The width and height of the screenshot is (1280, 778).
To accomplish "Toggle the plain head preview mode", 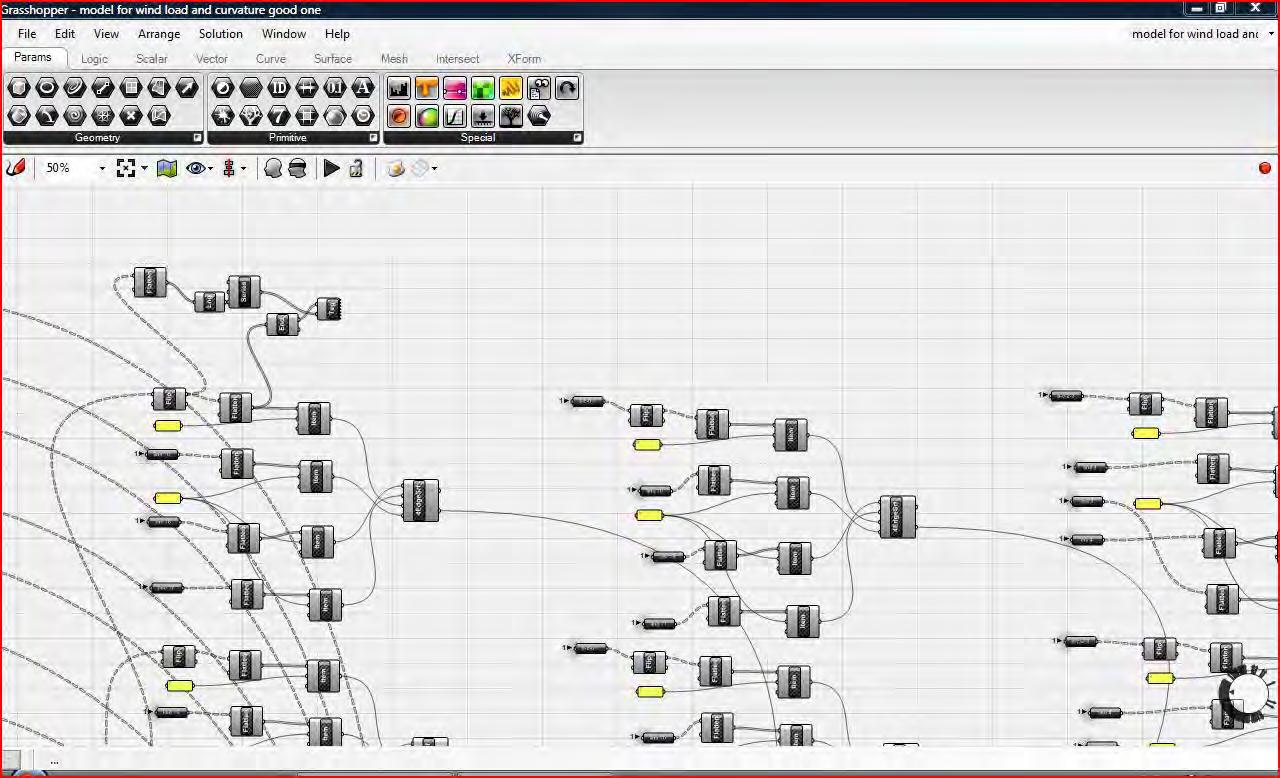I will (x=273, y=168).
